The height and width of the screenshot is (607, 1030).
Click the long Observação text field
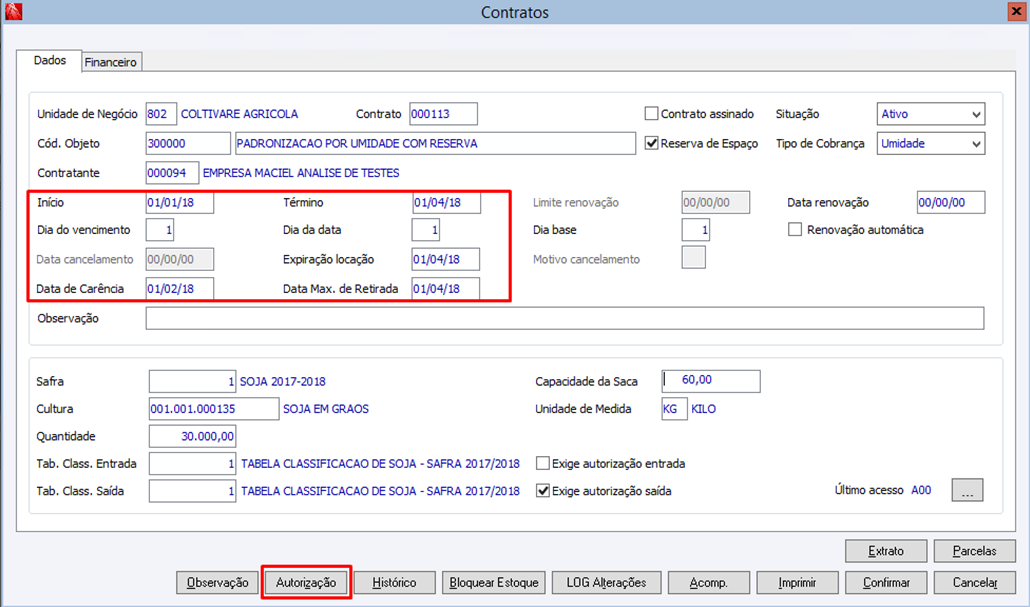point(565,318)
